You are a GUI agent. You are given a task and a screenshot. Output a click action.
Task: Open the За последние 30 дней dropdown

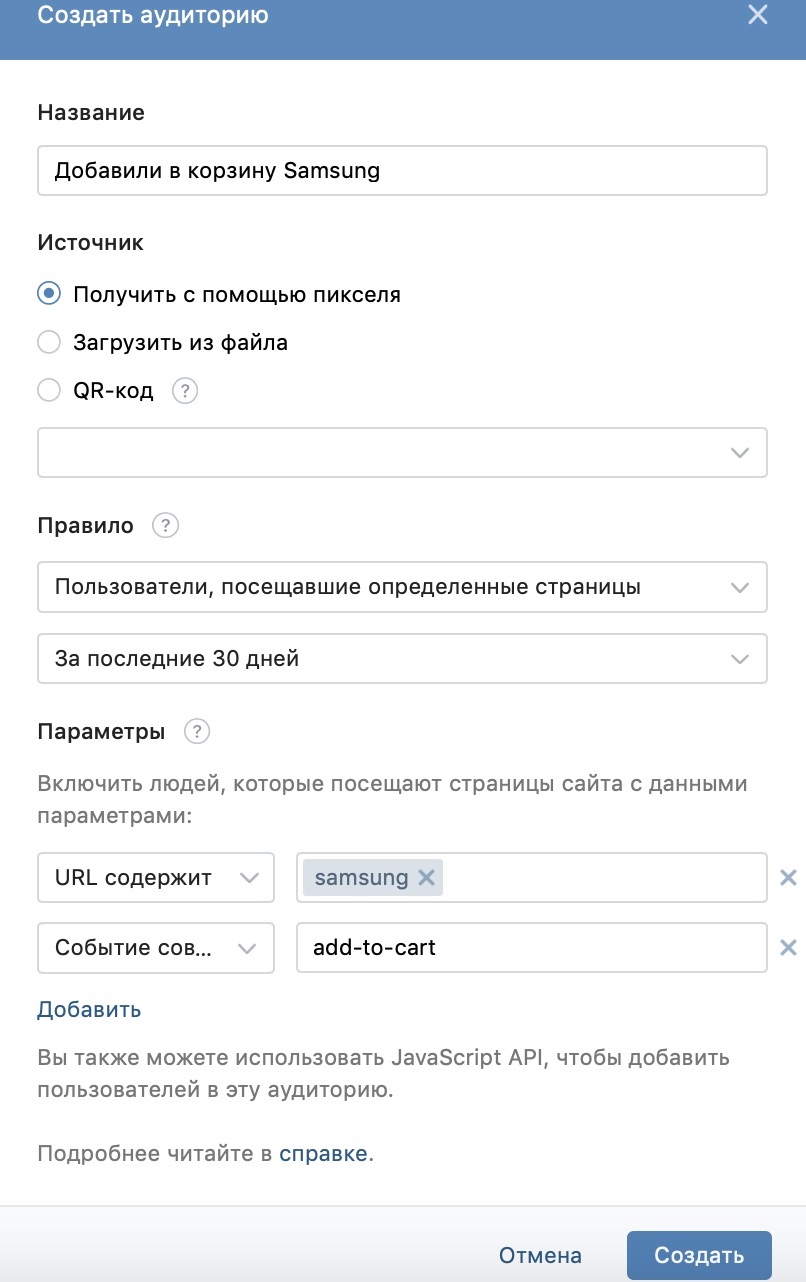[x=402, y=659]
